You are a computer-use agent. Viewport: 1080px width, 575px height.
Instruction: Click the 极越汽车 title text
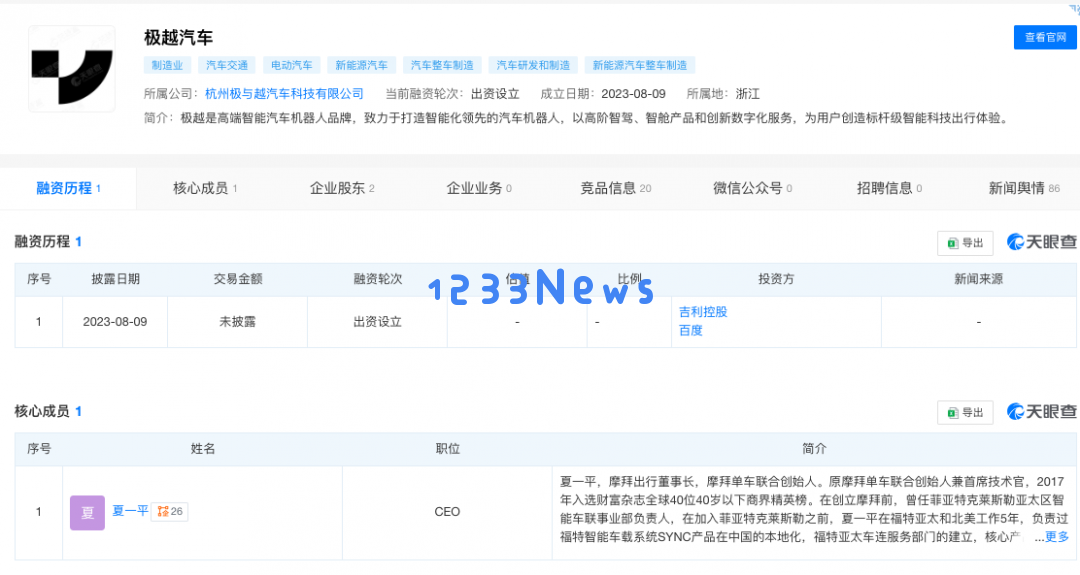[178, 37]
